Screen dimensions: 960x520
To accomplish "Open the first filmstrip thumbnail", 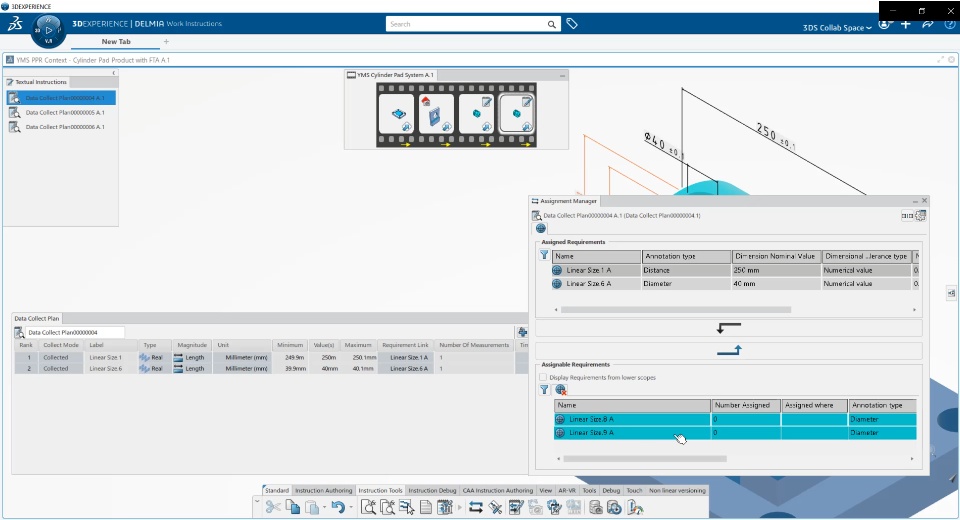I will coord(397,113).
